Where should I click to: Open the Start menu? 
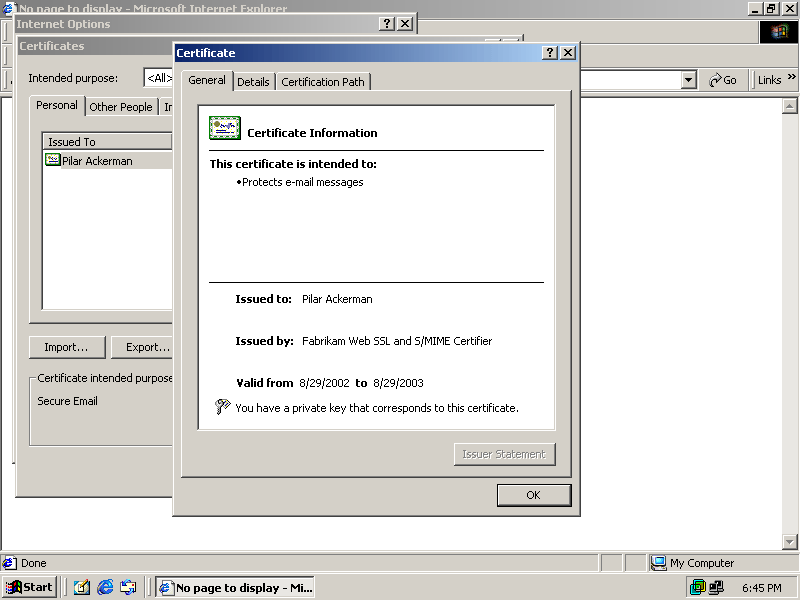(29, 587)
